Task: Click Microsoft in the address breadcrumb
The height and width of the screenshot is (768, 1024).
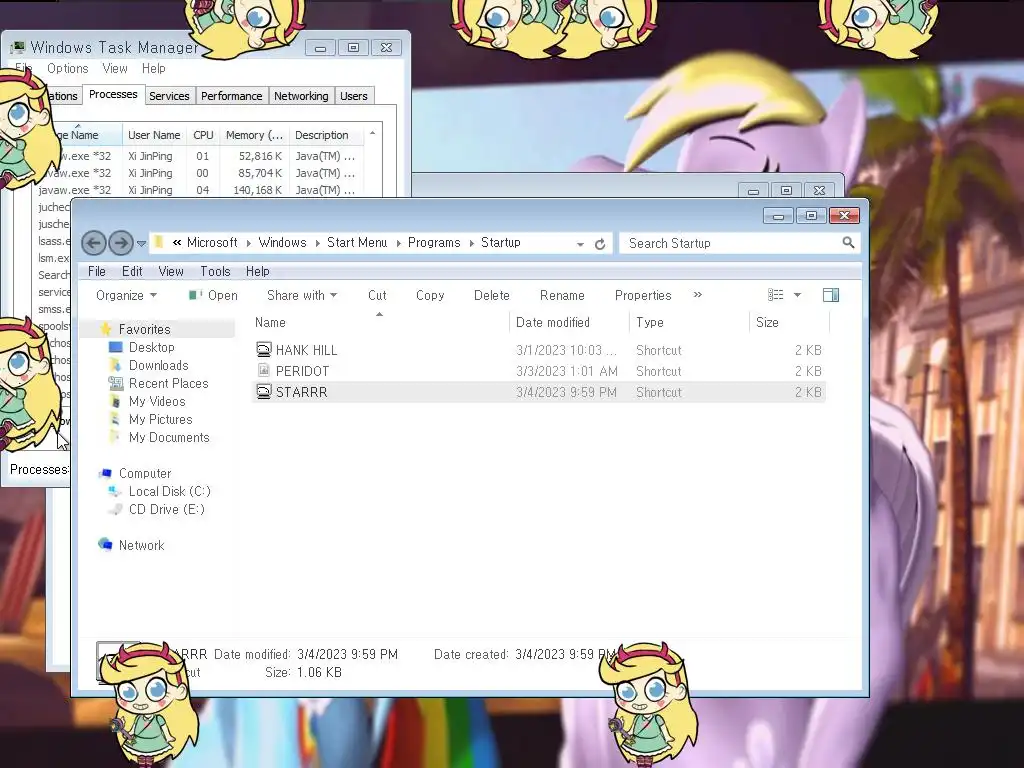Action: tap(212, 242)
